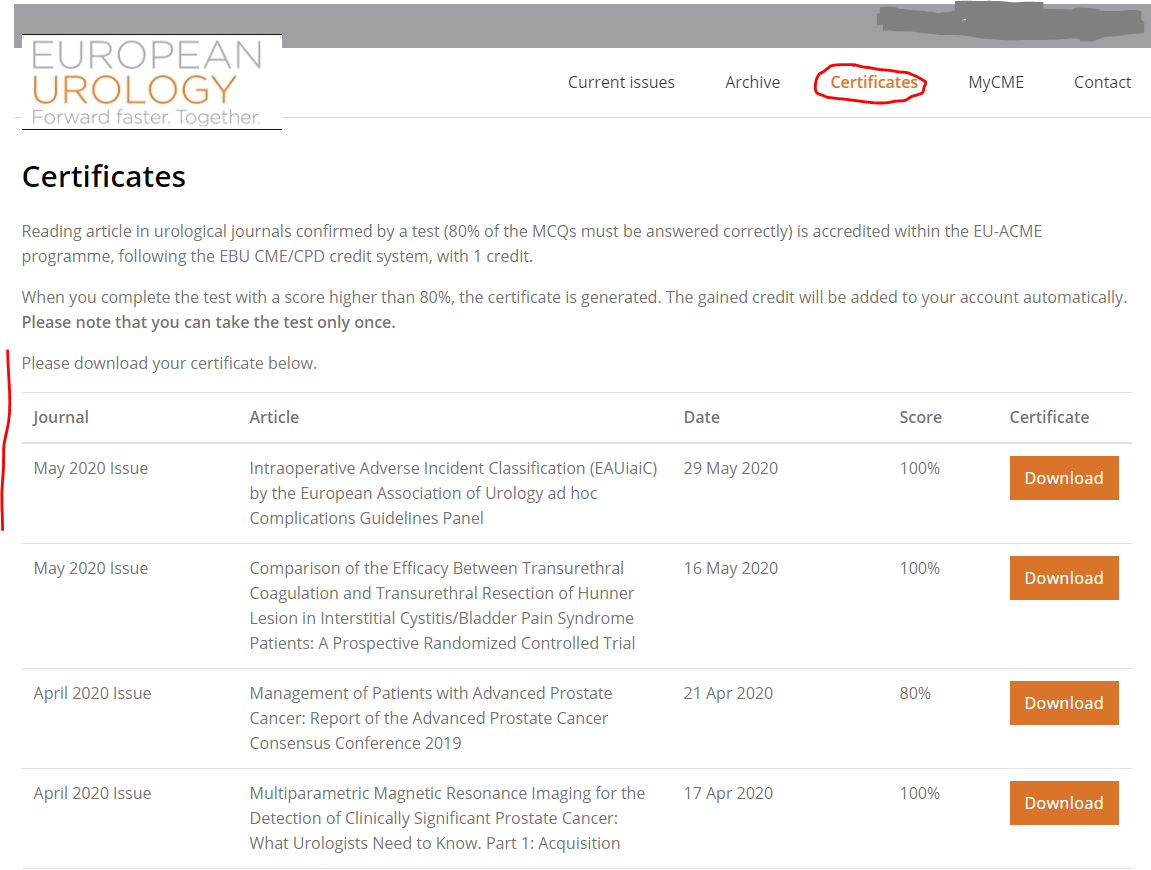
Task: Download the Multiparametric MRI article certificate
Action: point(1063,803)
